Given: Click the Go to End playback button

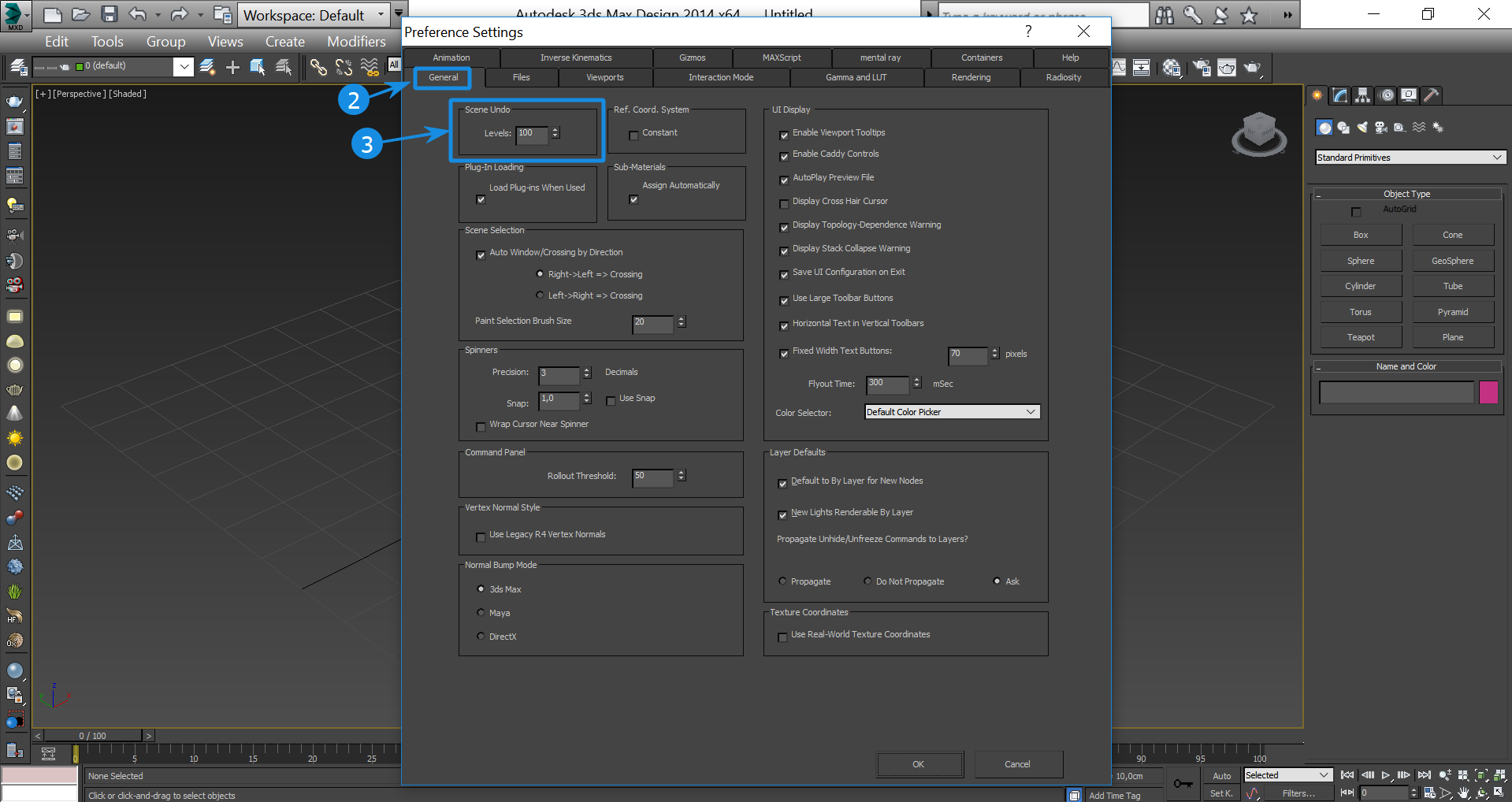Looking at the screenshot, I should [x=1424, y=775].
